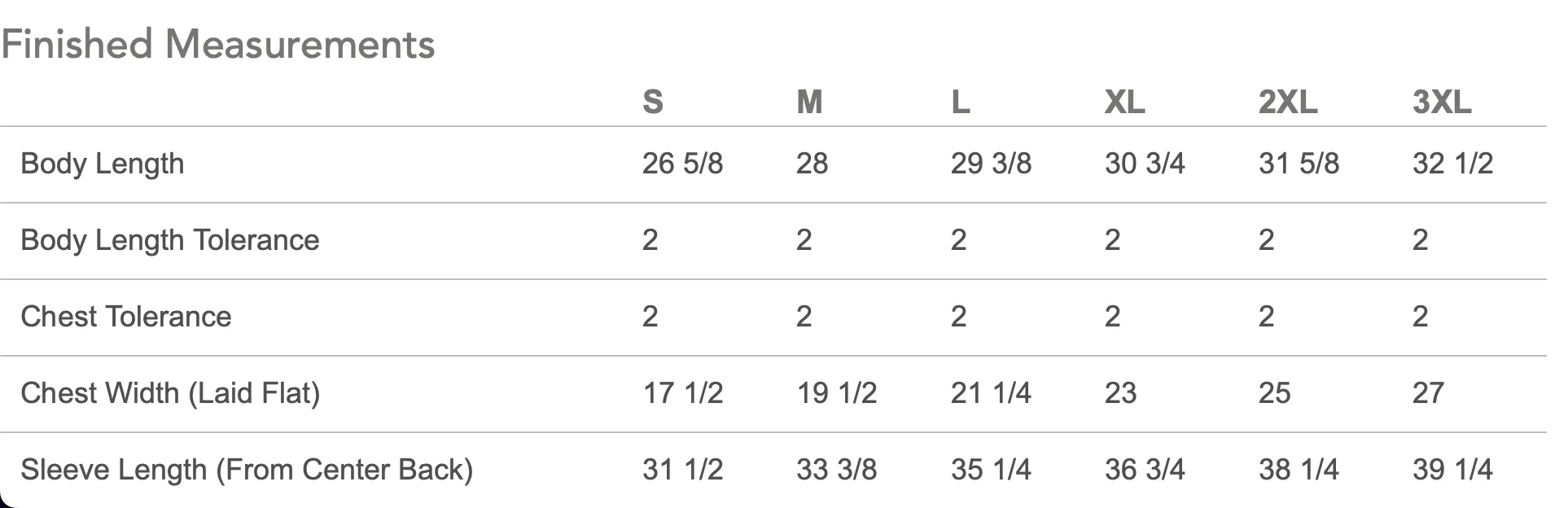
Task: Click Sleeve Length (From Center Back) label
Action: pos(247,471)
